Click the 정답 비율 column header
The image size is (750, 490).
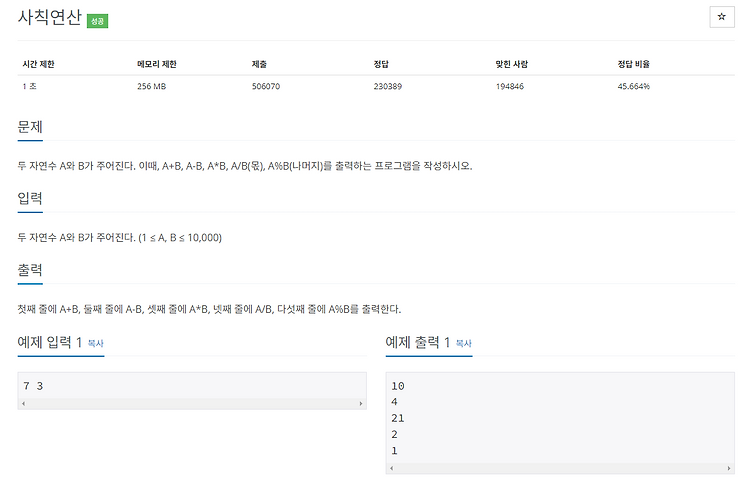click(x=633, y=64)
